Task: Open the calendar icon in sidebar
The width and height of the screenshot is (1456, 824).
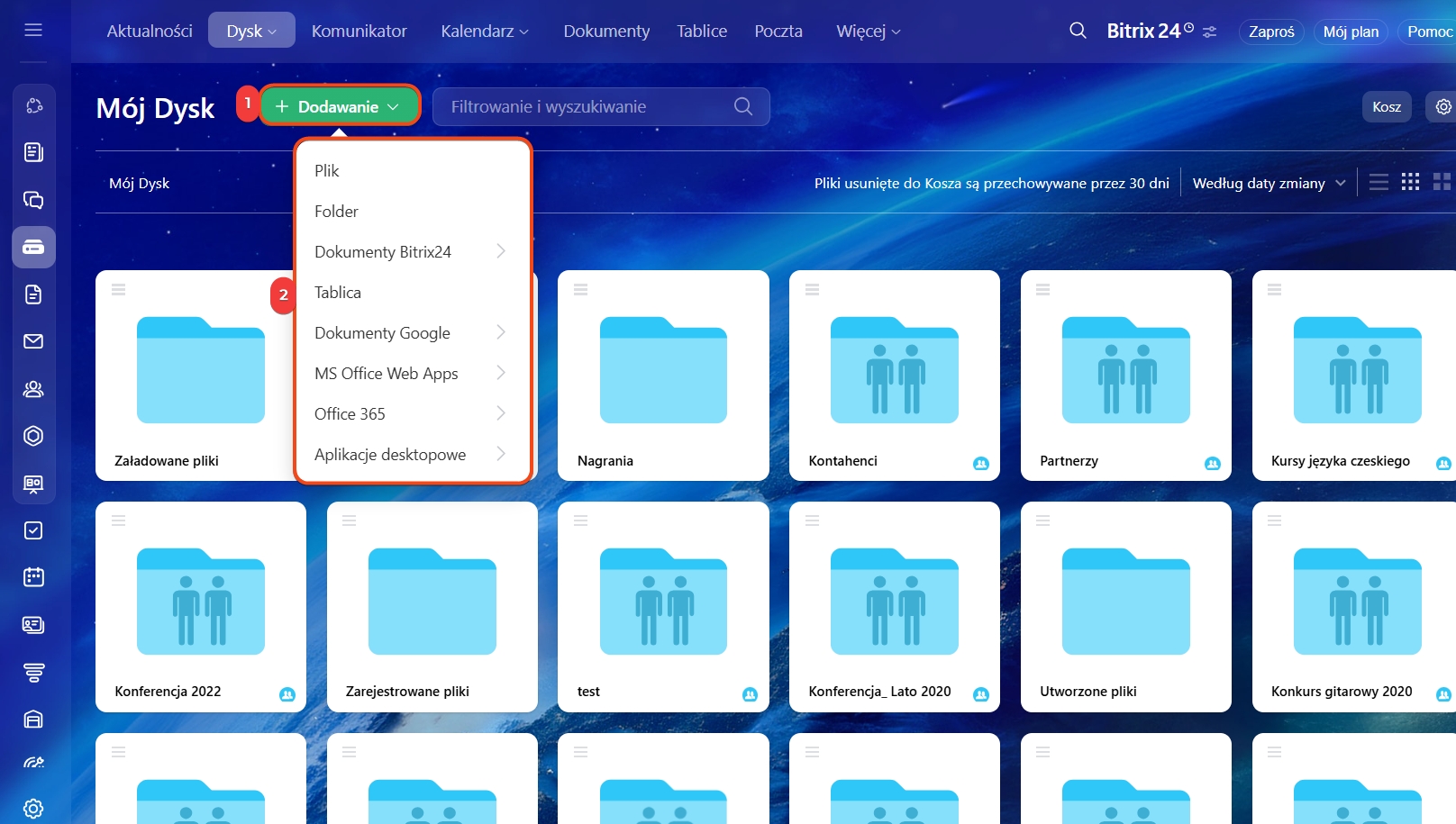Action: pyautogui.click(x=33, y=577)
